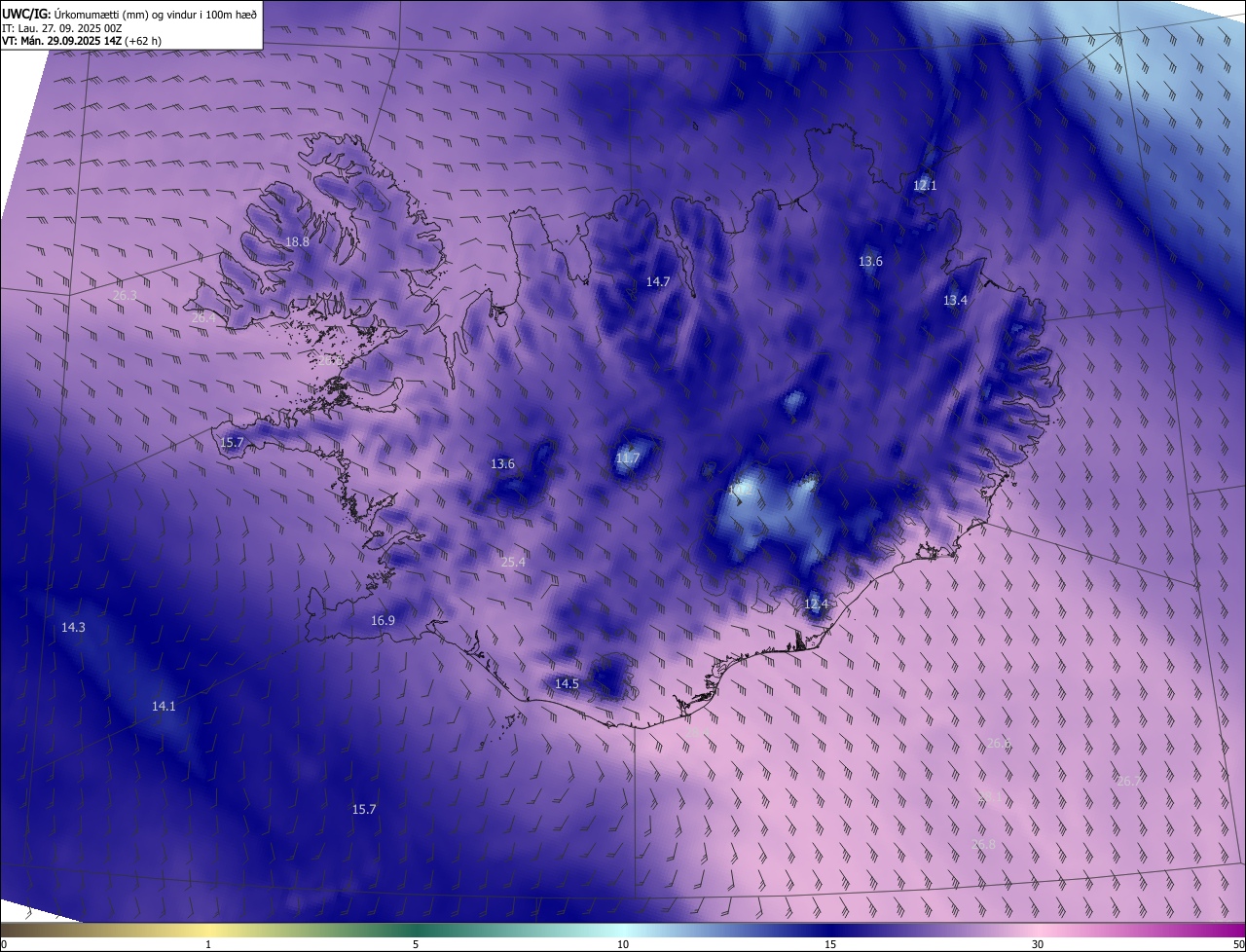This screenshot has width=1246, height=952.
Task: Click the 0 tick on the color scale
Action: coord(4,944)
